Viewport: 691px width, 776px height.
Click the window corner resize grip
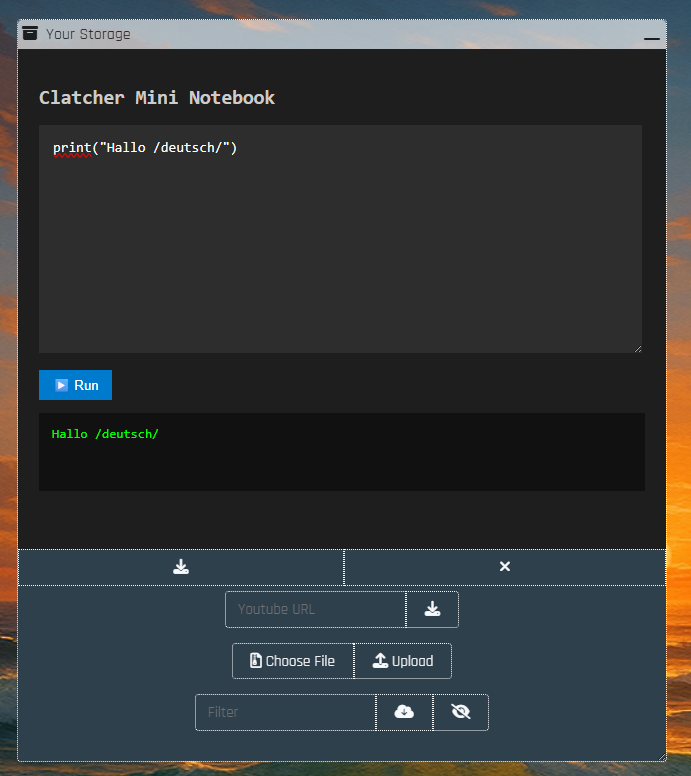point(662,757)
